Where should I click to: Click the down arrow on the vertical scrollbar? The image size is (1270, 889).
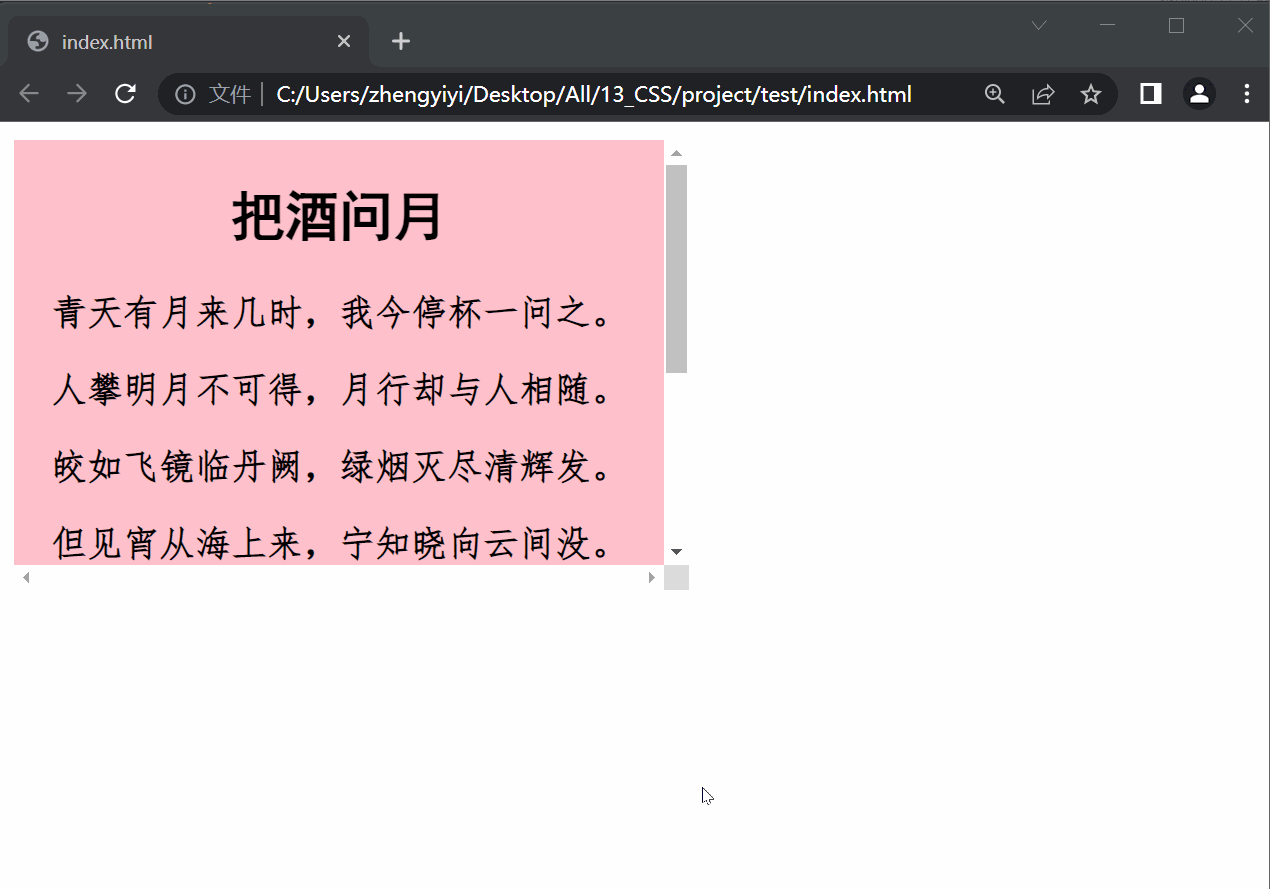[676, 550]
